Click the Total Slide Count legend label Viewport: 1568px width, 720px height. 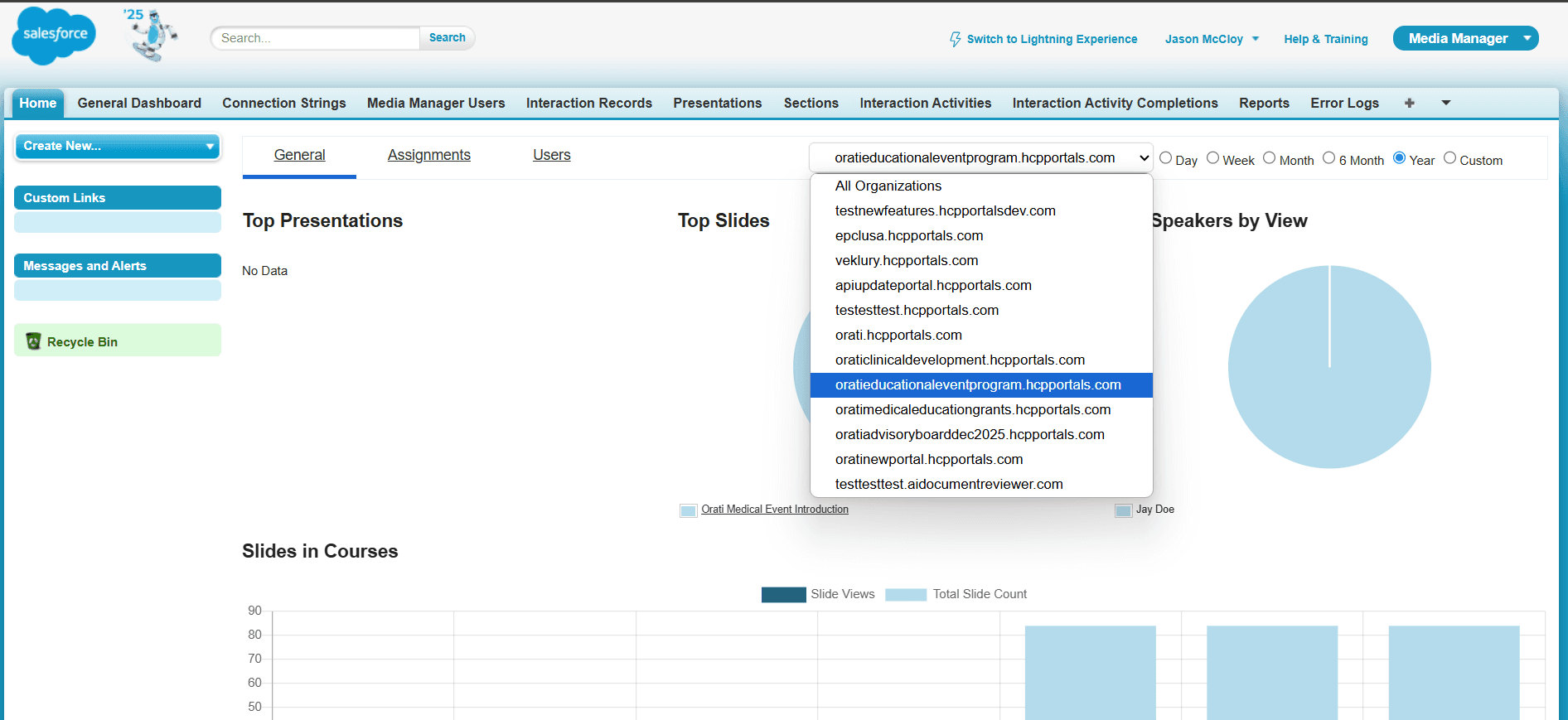point(980,594)
